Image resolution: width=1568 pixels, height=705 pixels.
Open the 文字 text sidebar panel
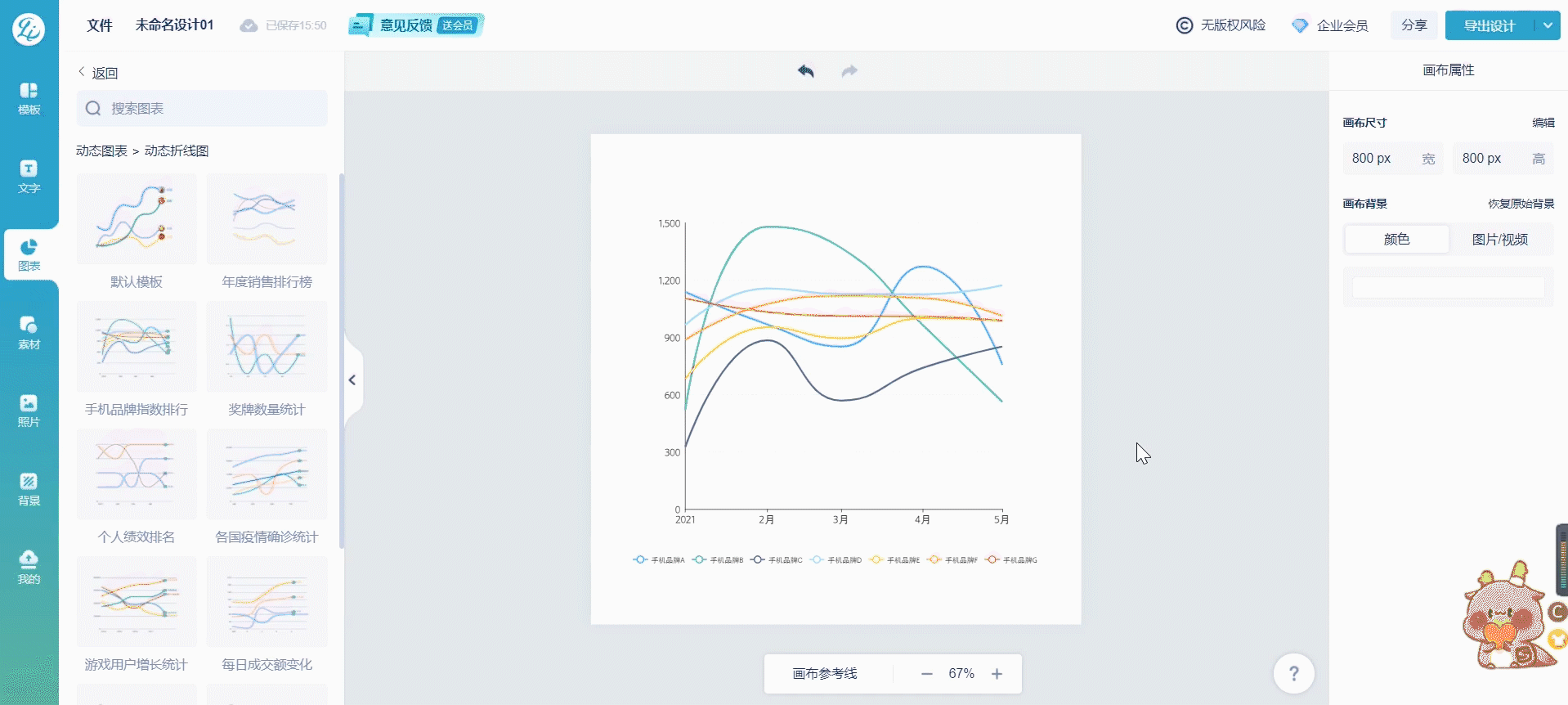tap(29, 177)
